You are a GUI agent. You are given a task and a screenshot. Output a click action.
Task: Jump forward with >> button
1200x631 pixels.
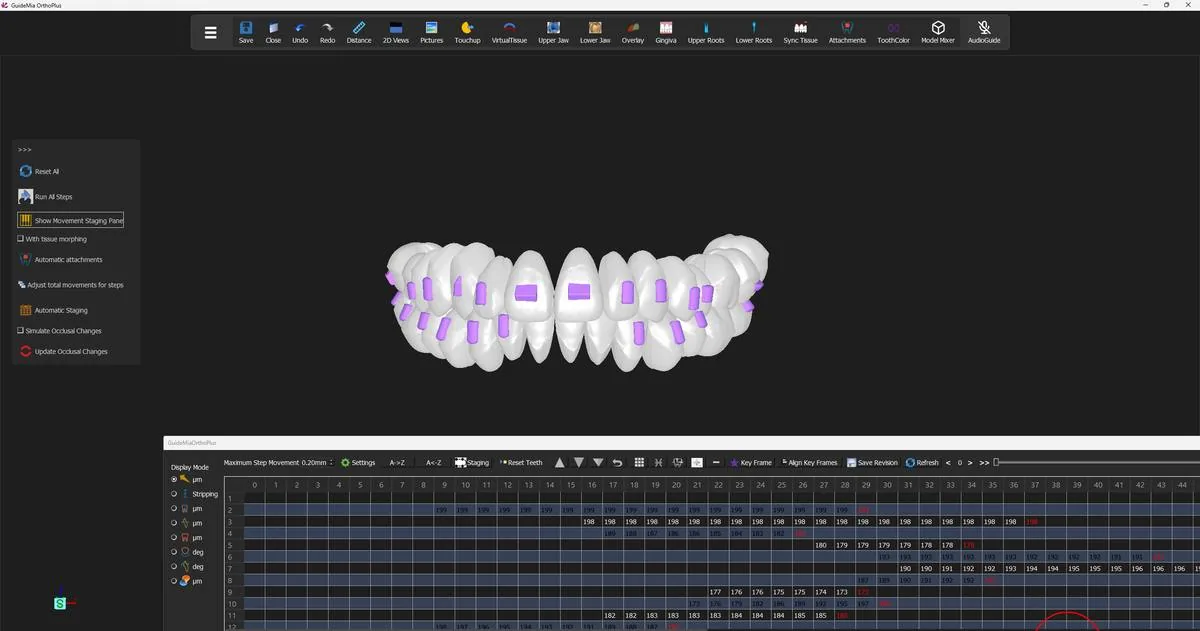coord(984,463)
